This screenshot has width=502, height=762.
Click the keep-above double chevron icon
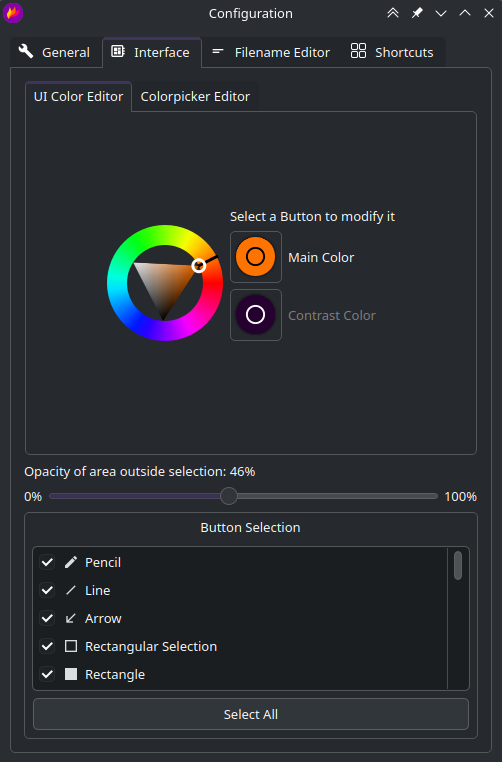[393, 13]
